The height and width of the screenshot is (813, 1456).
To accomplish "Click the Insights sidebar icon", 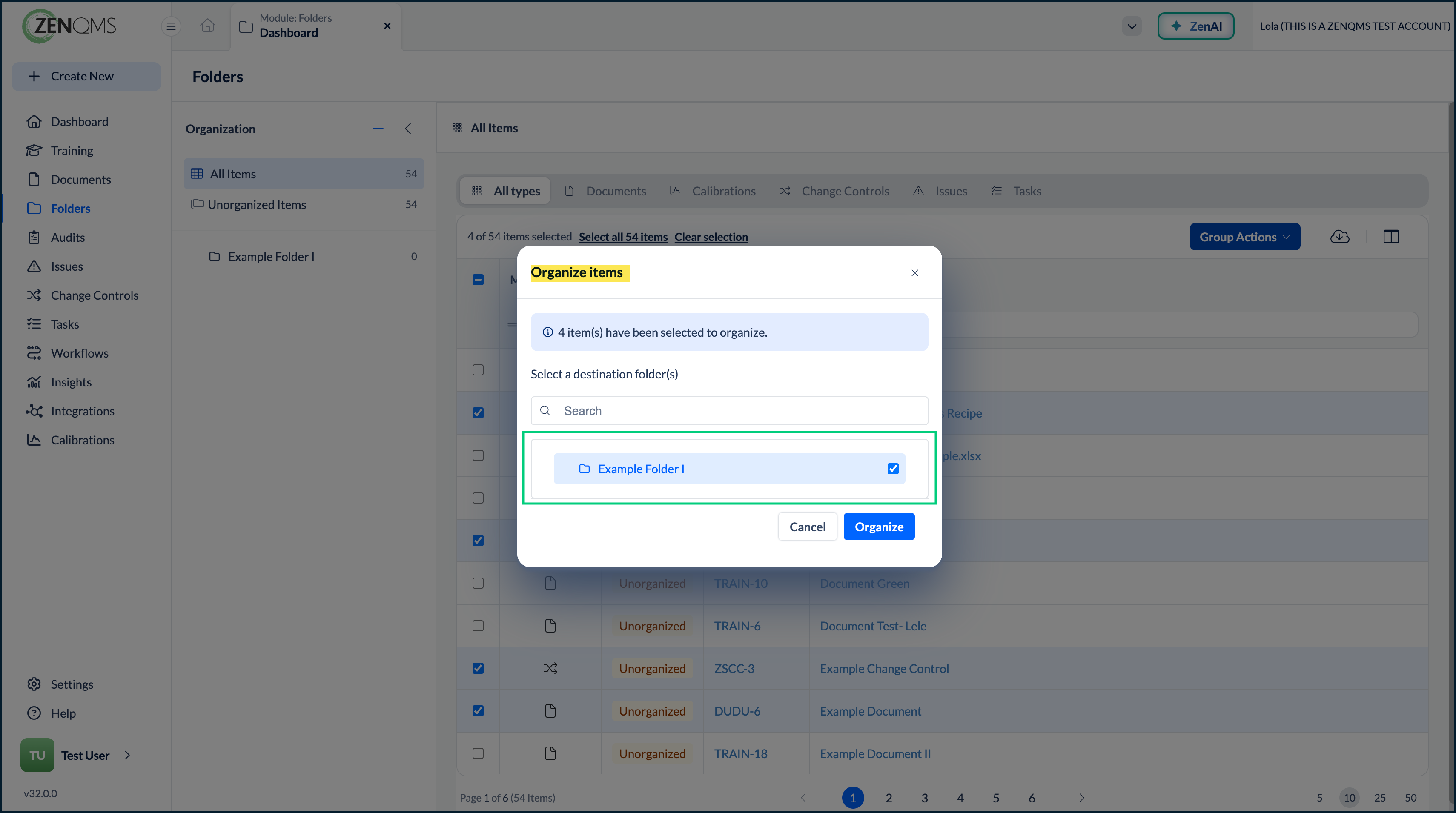I will (x=34, y=382).
